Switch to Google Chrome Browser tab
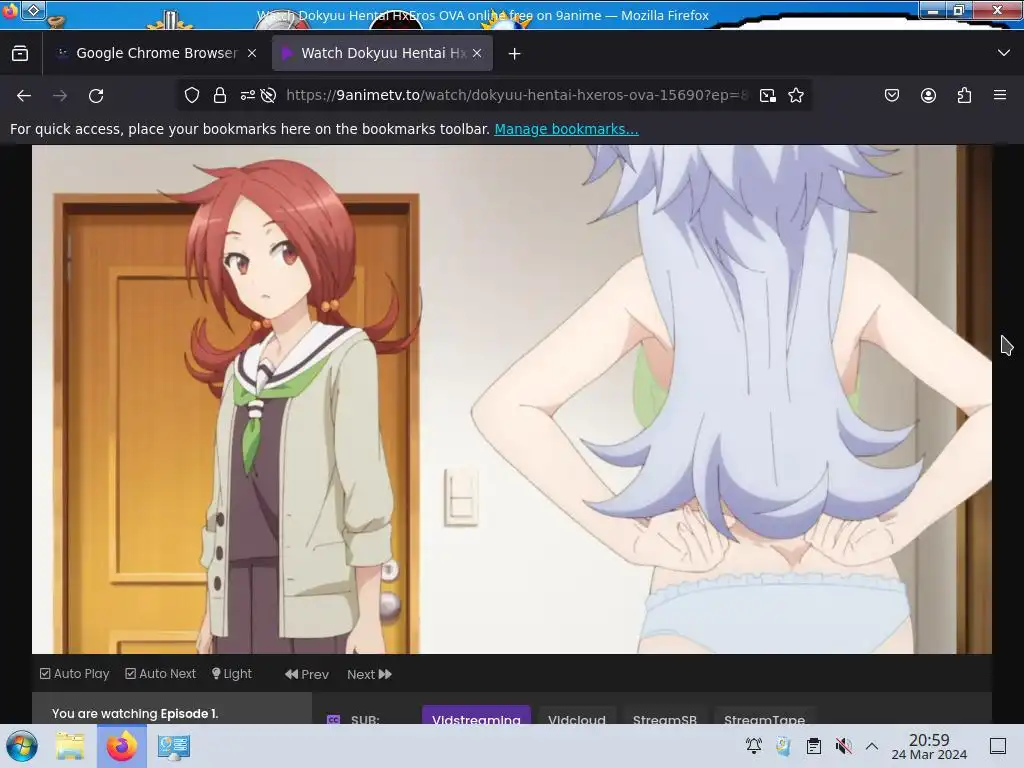Screen dimensions: 1024x768 point(156,54)
